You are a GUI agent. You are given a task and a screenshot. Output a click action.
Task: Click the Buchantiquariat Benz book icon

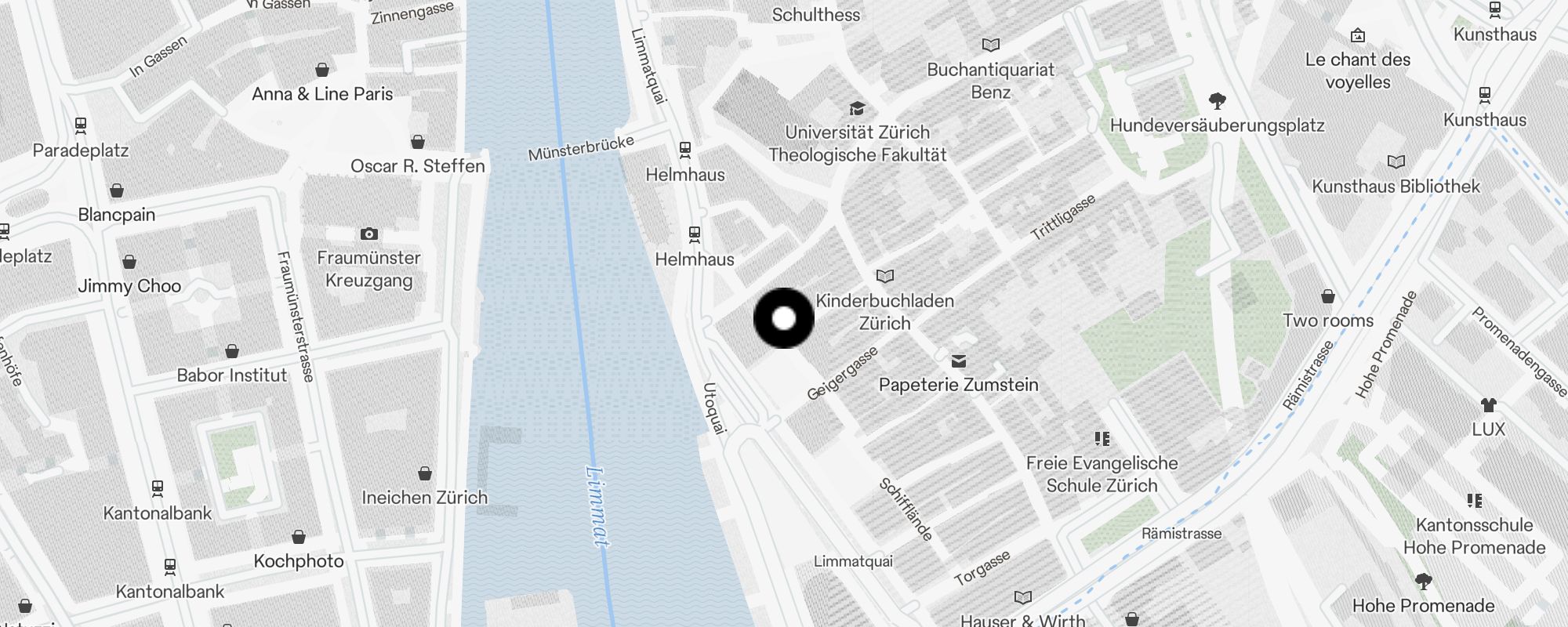coord(991,45)
